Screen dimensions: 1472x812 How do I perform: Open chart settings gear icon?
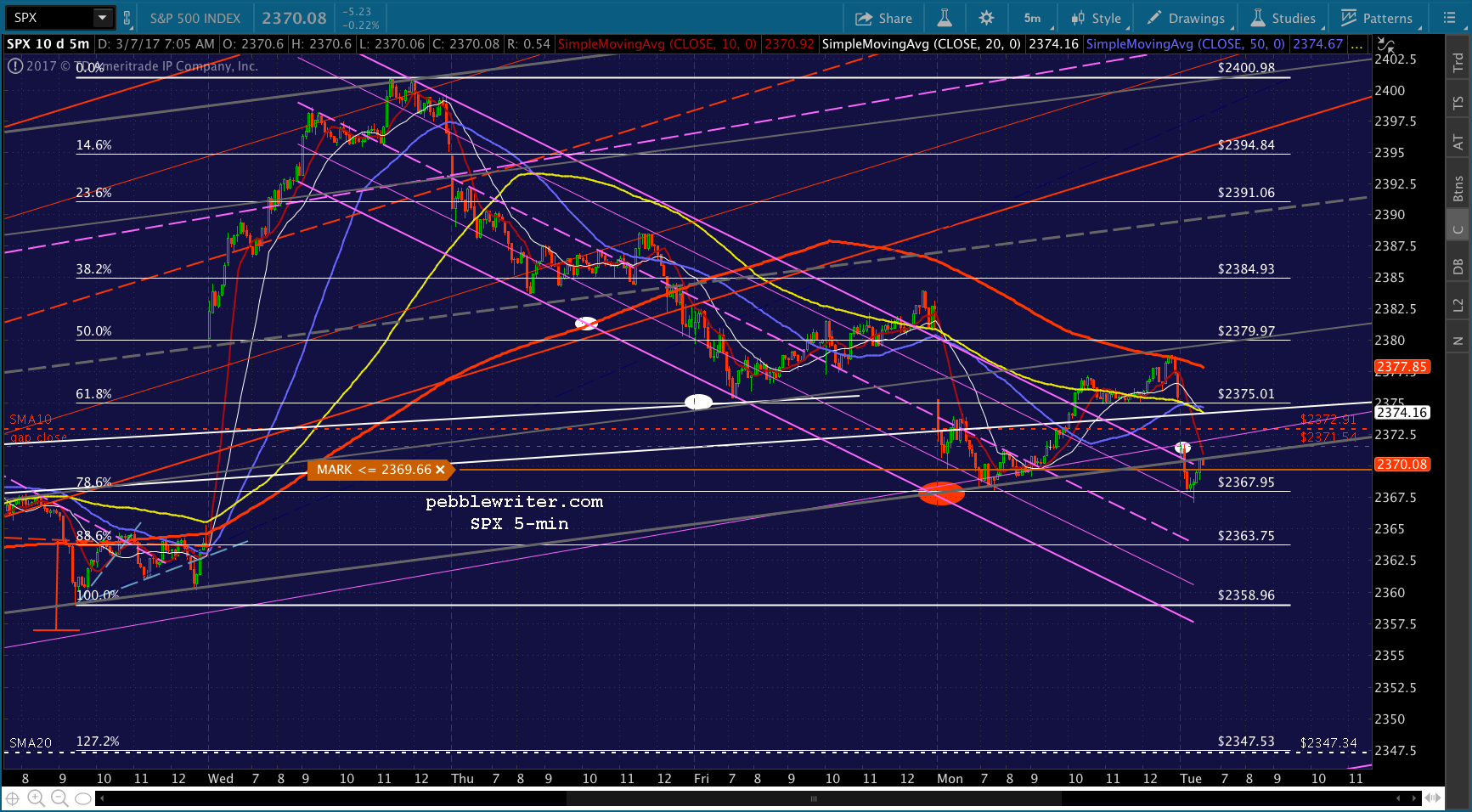pos(986,18)
